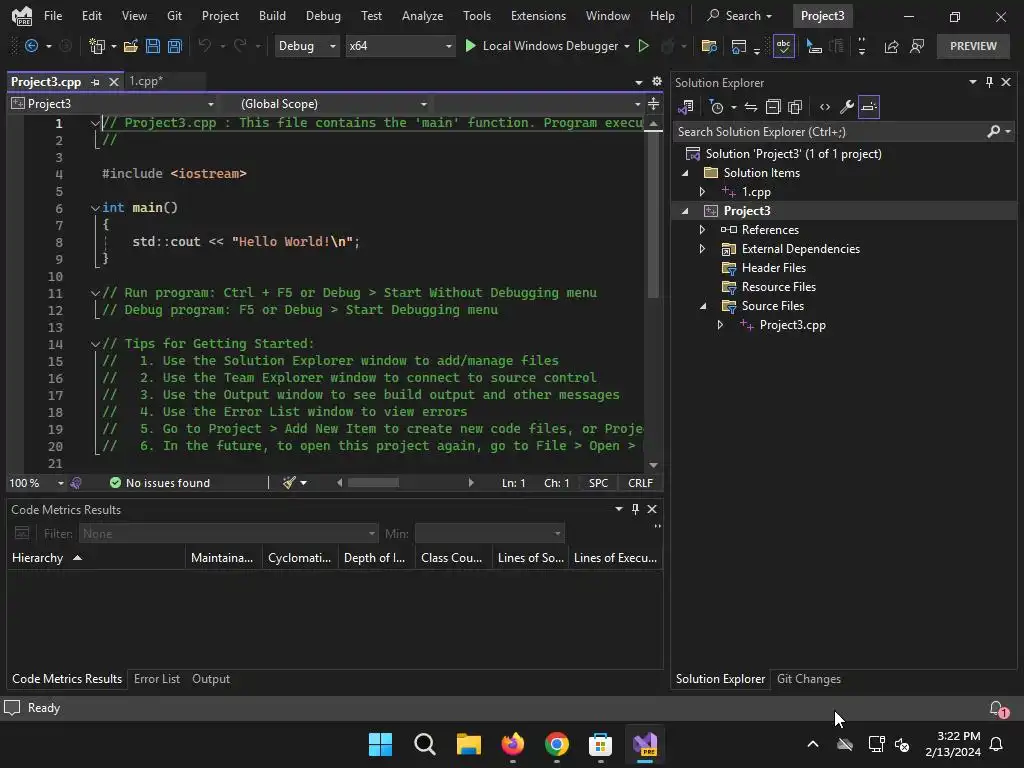Open File Explorer from the taskbar
1024x768 pixels.
(468, 744)
